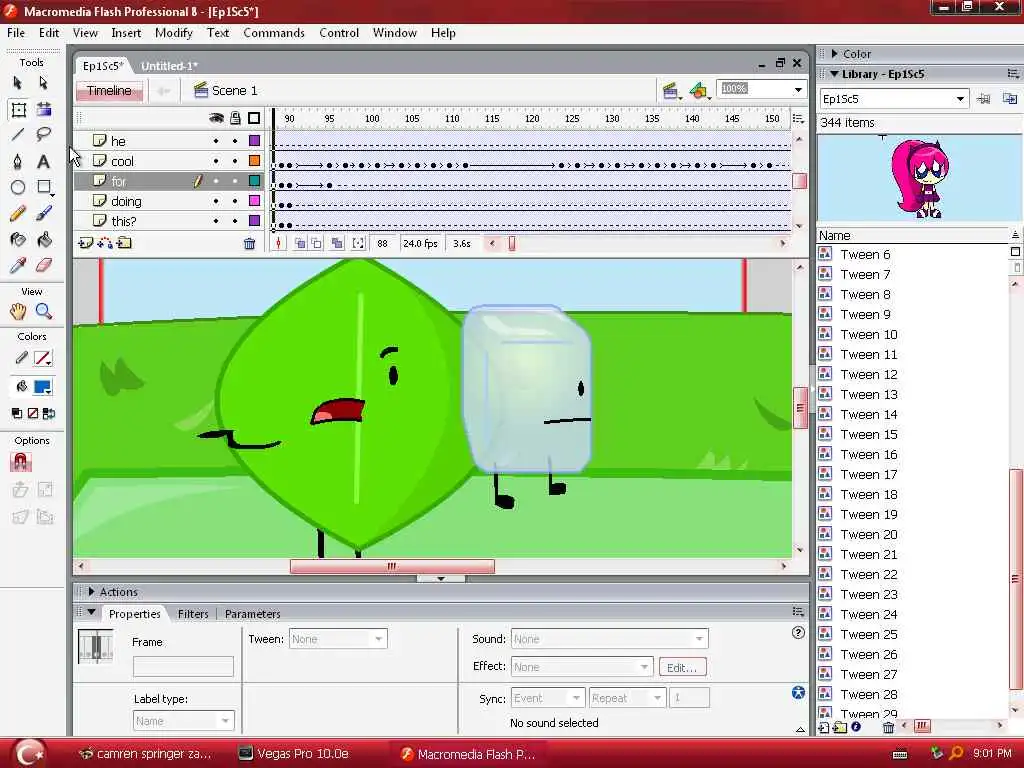Expand the Actions panel
The image size is (1024, 768).
pyautogui.click(x=91, y=592)
